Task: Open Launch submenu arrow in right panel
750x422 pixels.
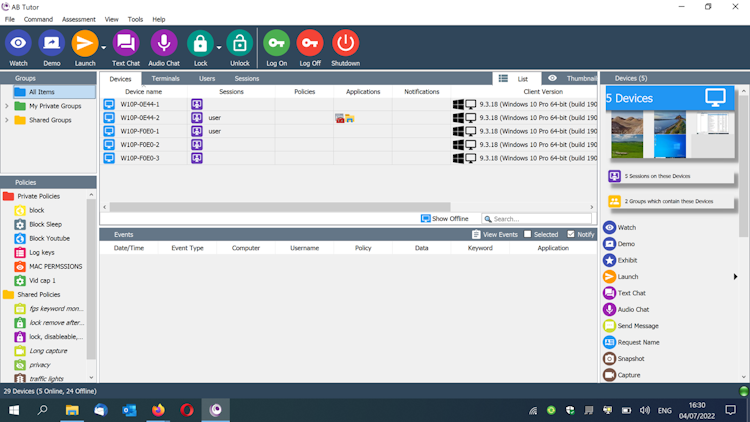Action: (735, 277)
